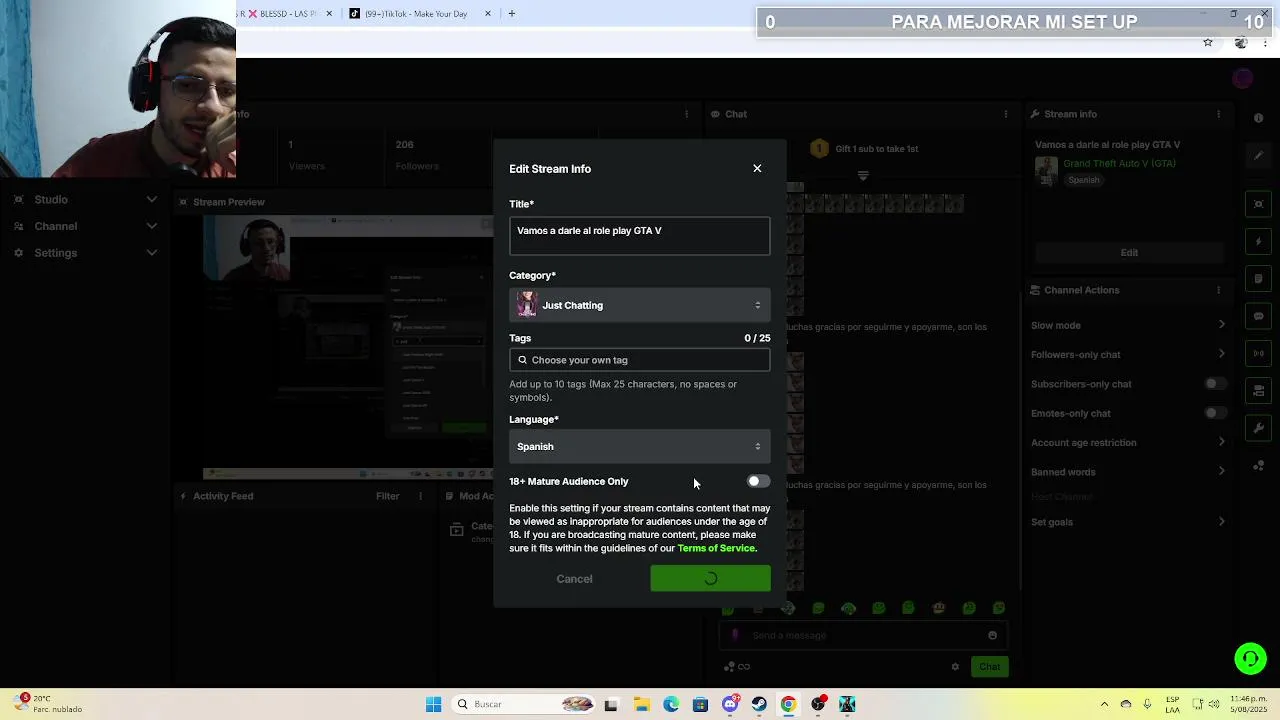Toggle Subscribers-only chat switch
Image resolution: width=1280 pixels, height=720 pixels.
click(1215, 384)
